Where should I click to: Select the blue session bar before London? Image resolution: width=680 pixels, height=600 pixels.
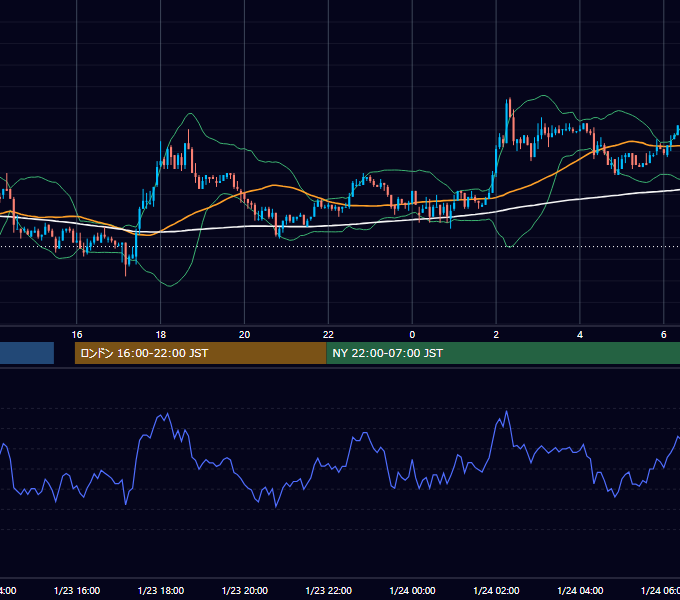(x=27, y=353)
